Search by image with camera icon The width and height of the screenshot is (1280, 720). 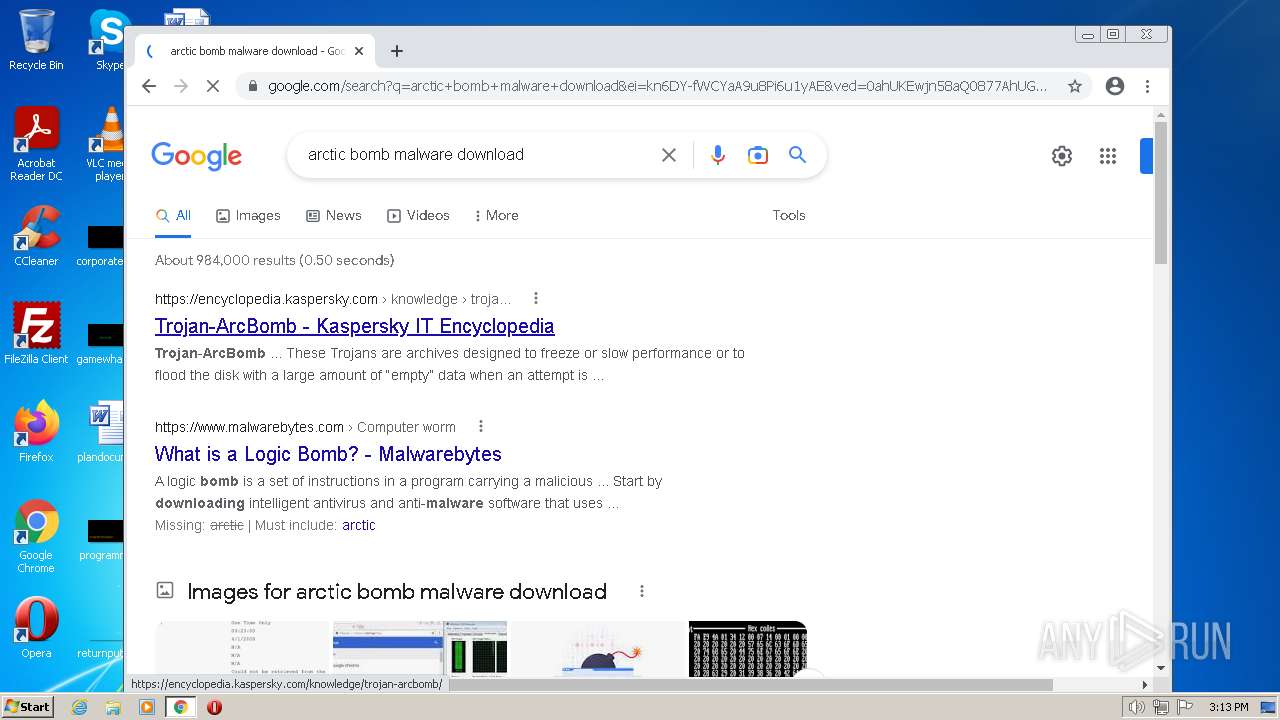(x=758, y=155)
